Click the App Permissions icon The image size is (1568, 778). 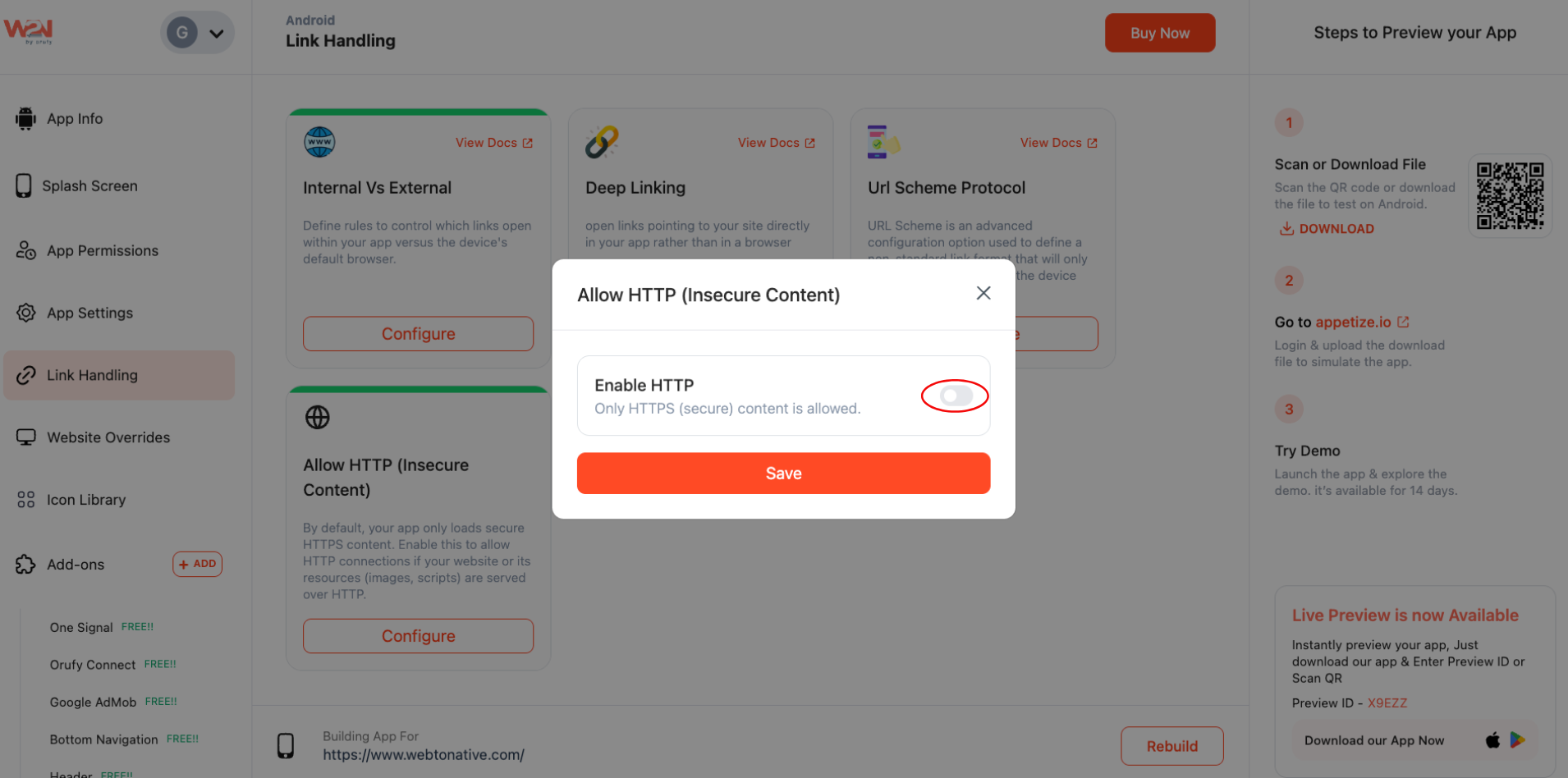[x=26, y=250]
